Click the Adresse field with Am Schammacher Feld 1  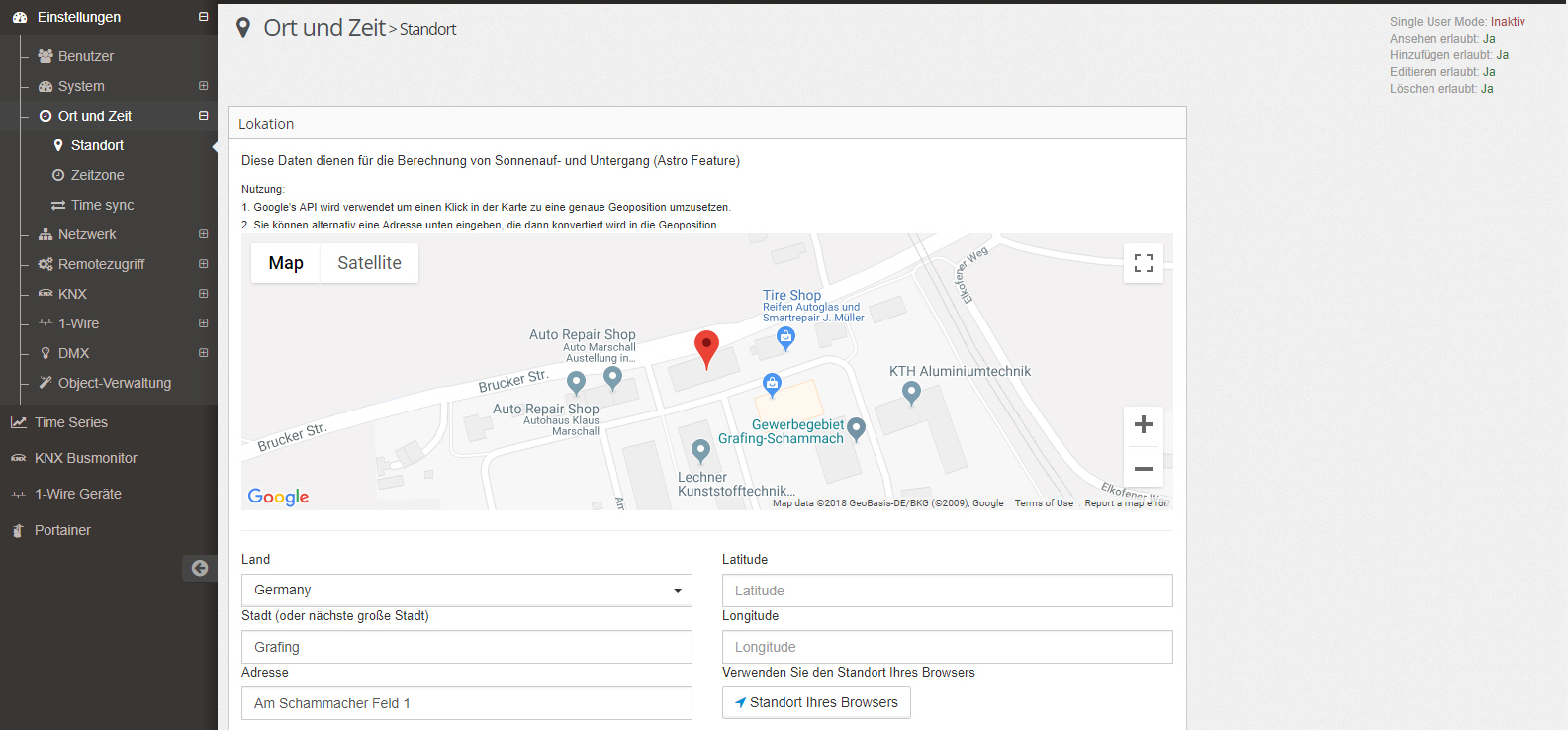[466, 703]
